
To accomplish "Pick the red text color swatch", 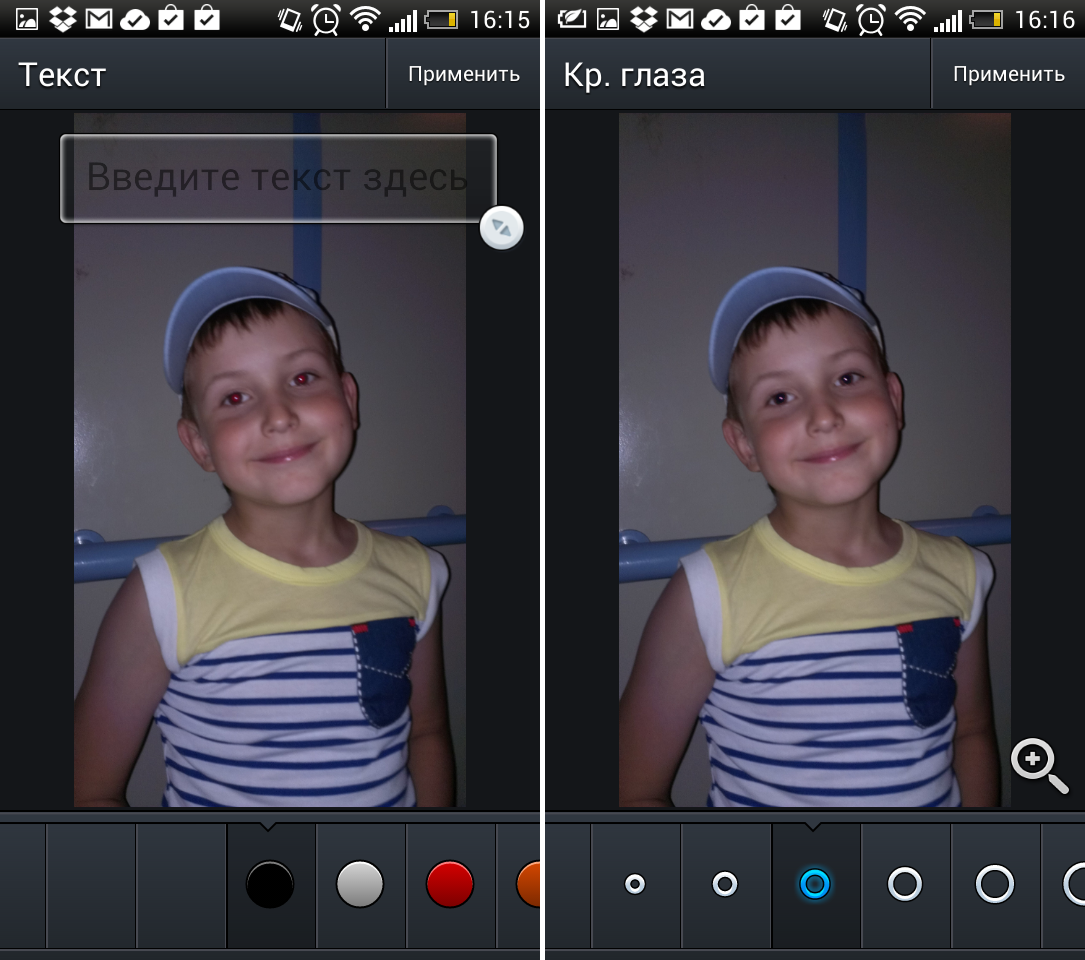I will tap(450, 884).
